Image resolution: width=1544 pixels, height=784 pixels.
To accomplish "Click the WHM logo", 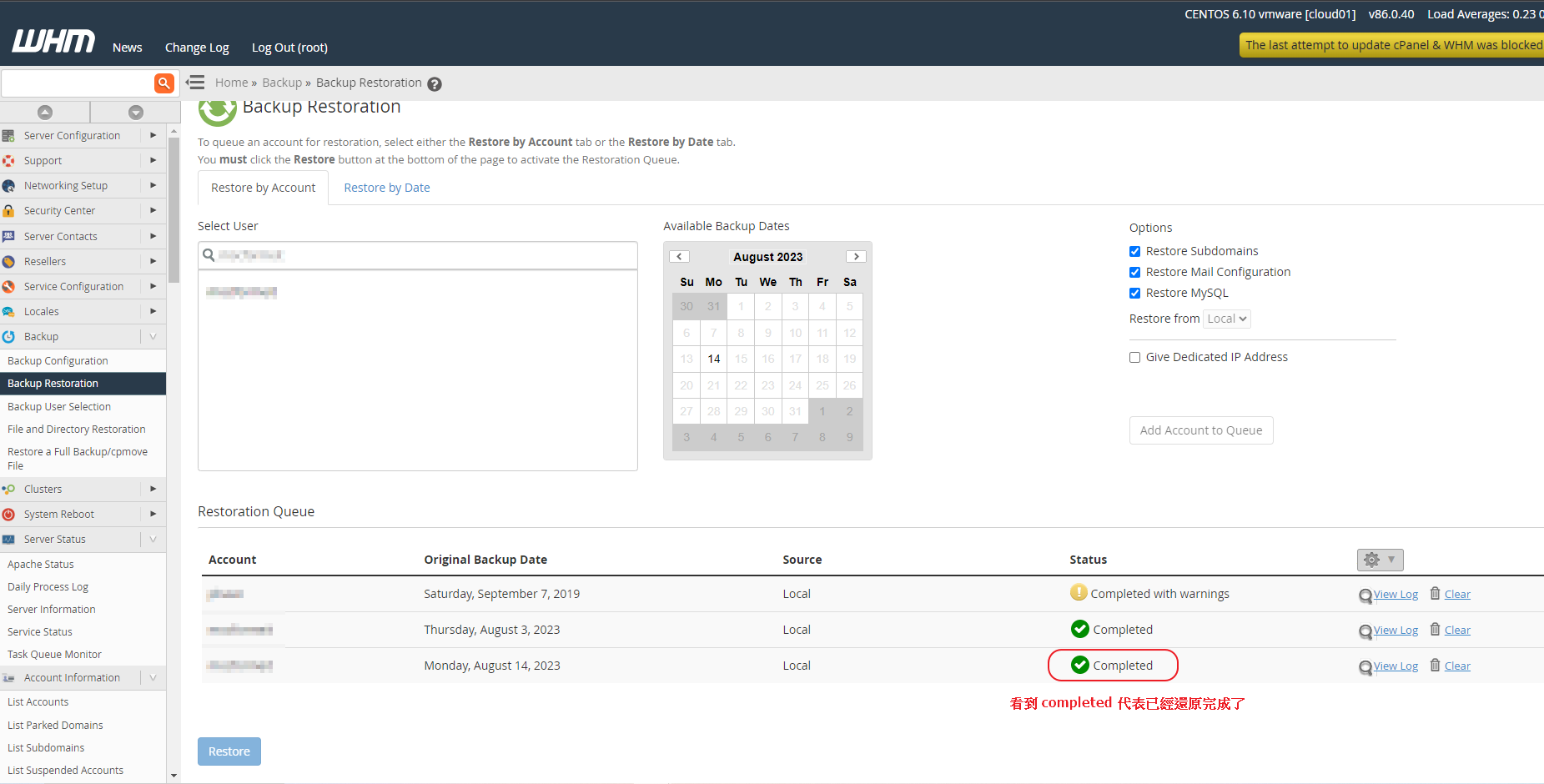I will [x=53, y=42].
